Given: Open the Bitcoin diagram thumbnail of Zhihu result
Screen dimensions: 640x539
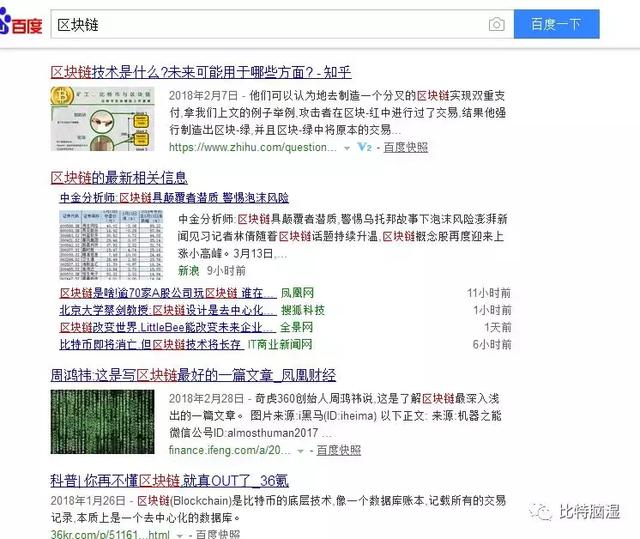Looking at the screenshot, I should tap(102, 119).
